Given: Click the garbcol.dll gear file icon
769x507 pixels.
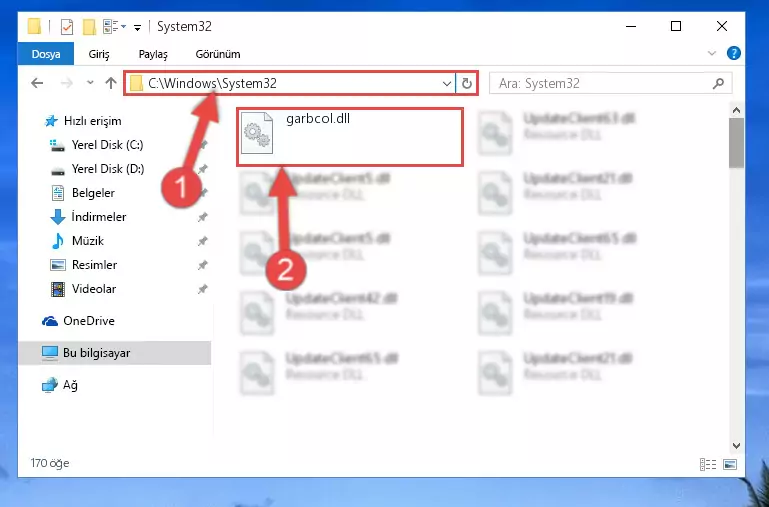Looking at the screenshot, I should click(256, 133).
